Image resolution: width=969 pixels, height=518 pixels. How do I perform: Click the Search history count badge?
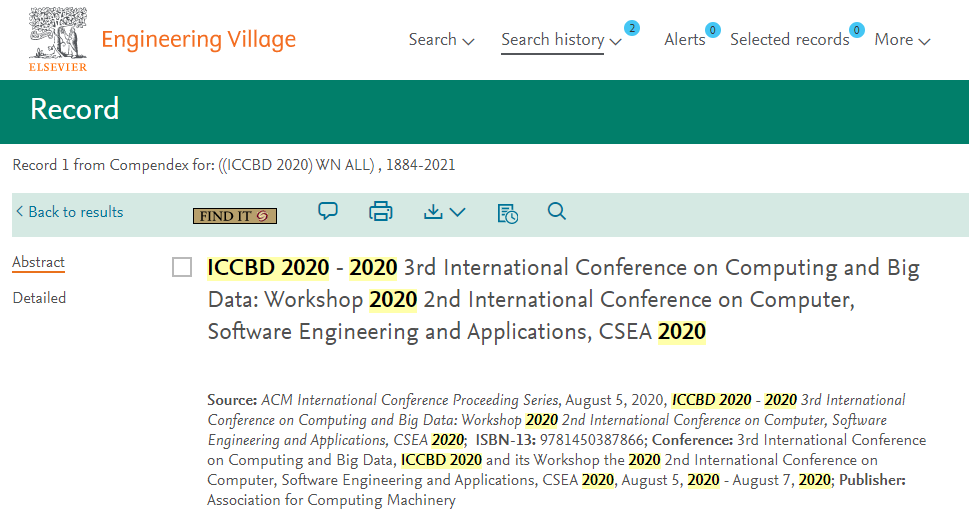(x=632, y=28)
